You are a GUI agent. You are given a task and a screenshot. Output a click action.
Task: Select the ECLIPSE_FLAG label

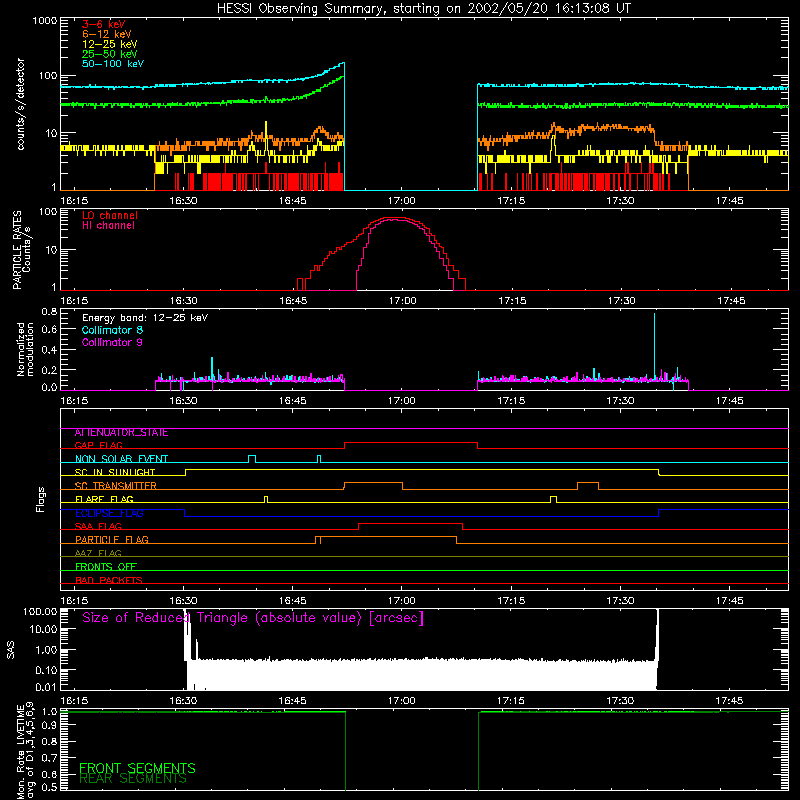[109, 513]
